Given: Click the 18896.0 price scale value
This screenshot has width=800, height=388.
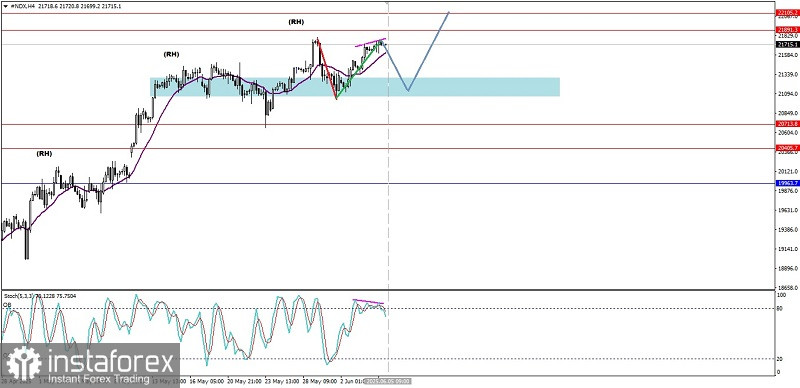Looking at the screenshot, I should (x=788, y=269).
